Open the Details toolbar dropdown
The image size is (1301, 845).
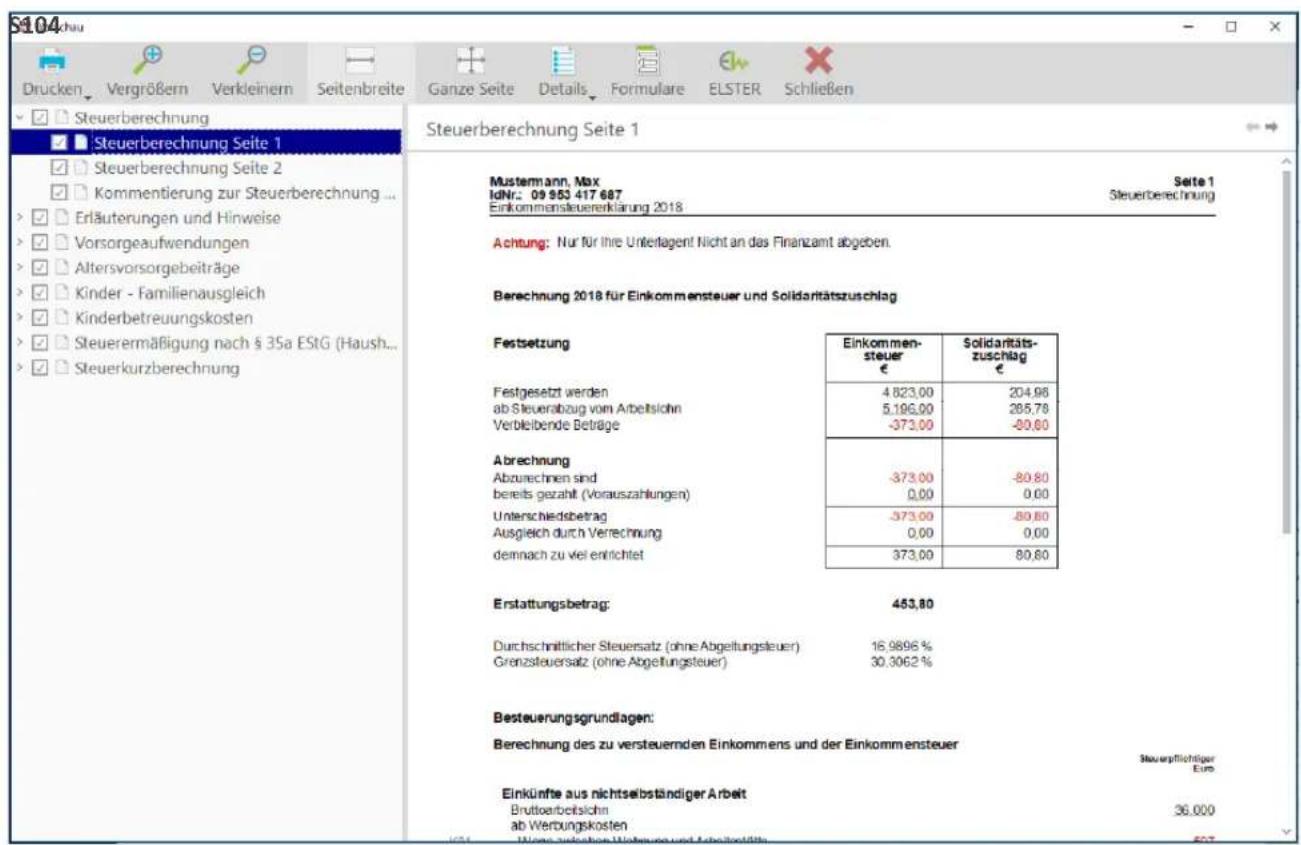(566, 74)
